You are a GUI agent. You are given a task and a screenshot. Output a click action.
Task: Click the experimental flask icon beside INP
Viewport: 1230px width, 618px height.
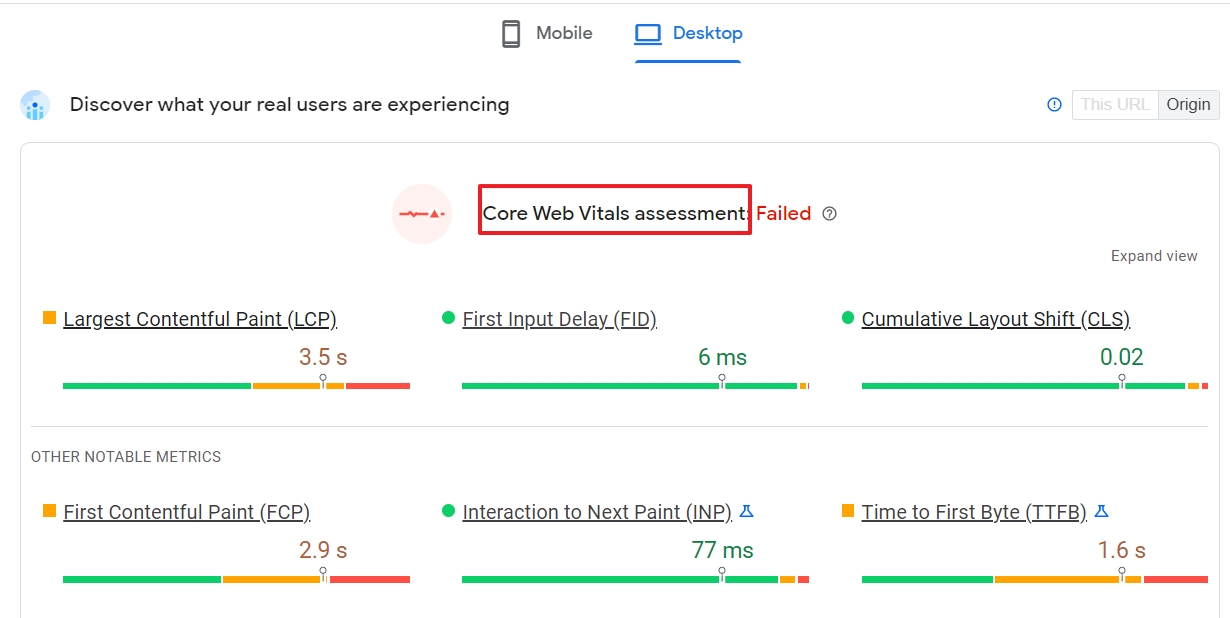click(746, 511)
